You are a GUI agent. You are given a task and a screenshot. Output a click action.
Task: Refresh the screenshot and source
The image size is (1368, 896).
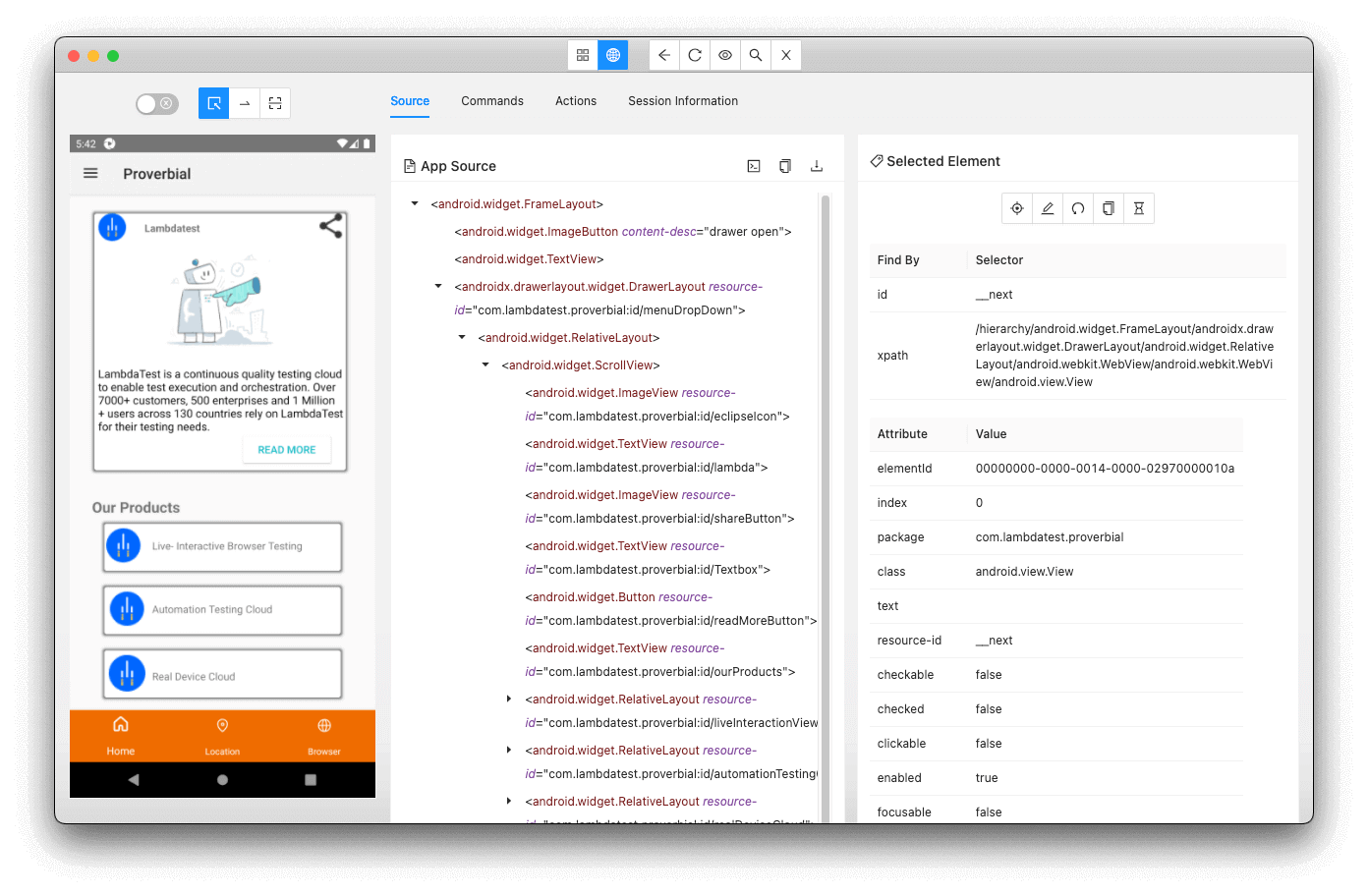(x=694, y=55)
